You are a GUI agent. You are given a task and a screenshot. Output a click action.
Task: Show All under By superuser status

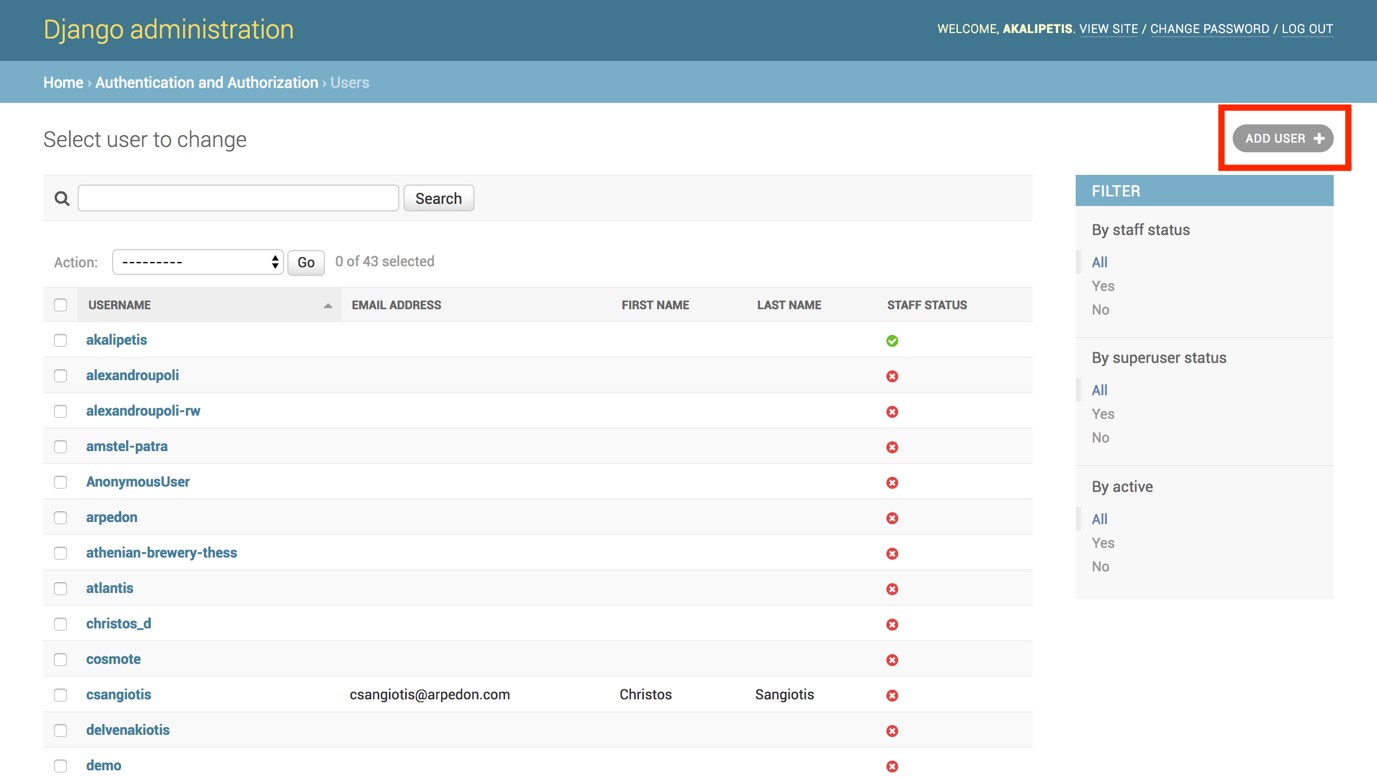1099,390
